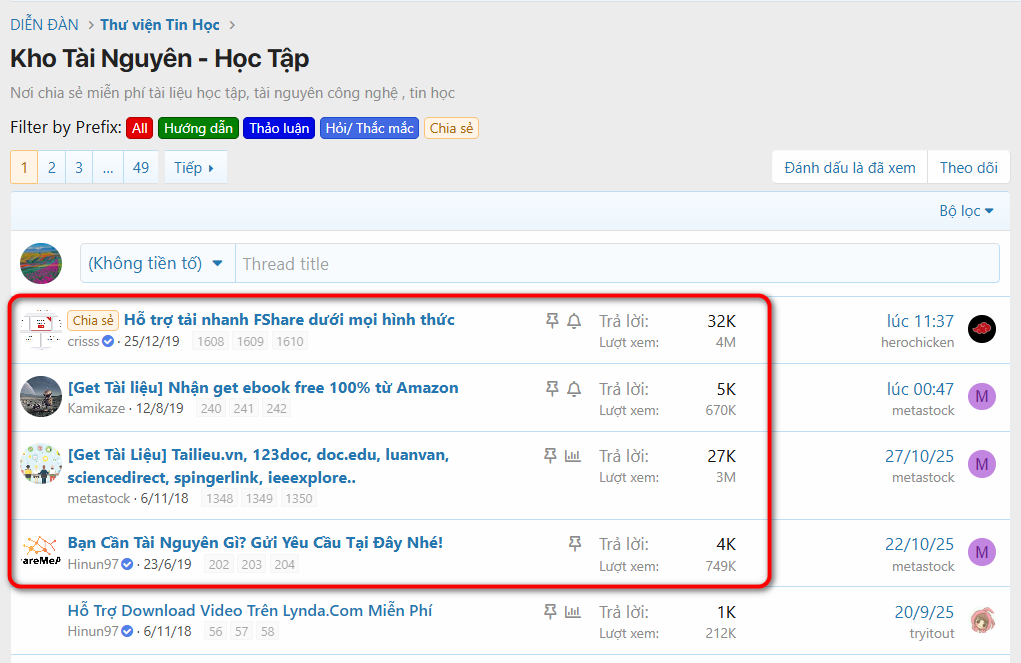Image resolution: width=1021 pixels, height=663 pixels.
Task: Click pin icon on Tailieu.vn thread row
Action: pos(550,455)
